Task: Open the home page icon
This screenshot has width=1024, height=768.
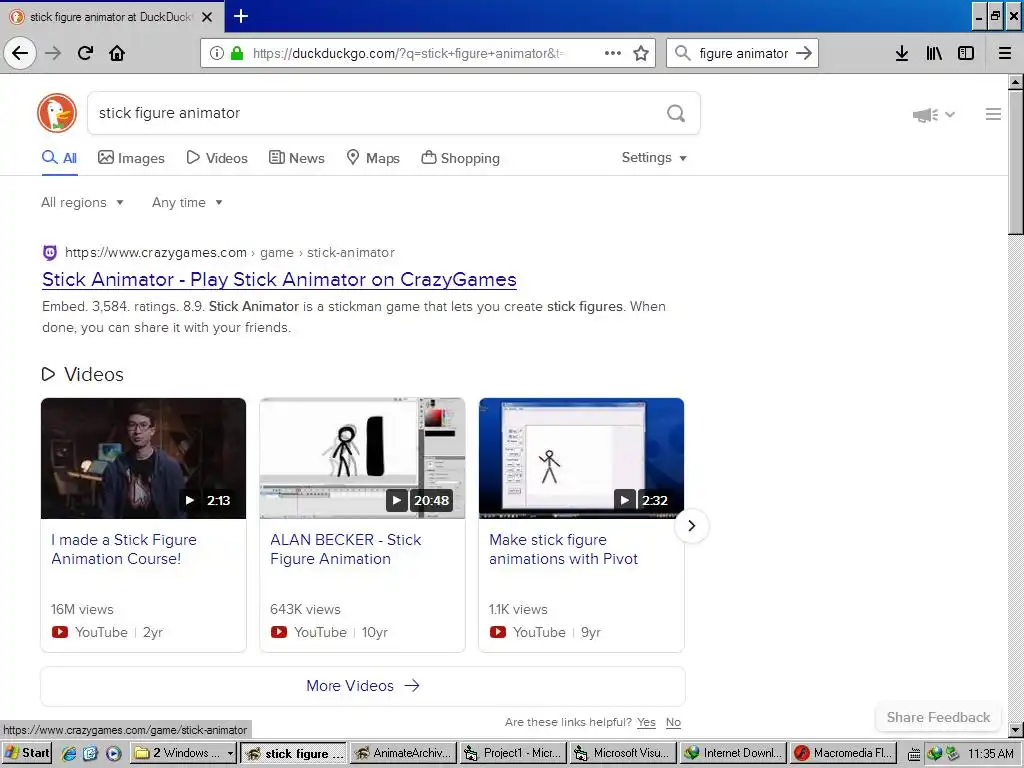Action: (117, 53)
